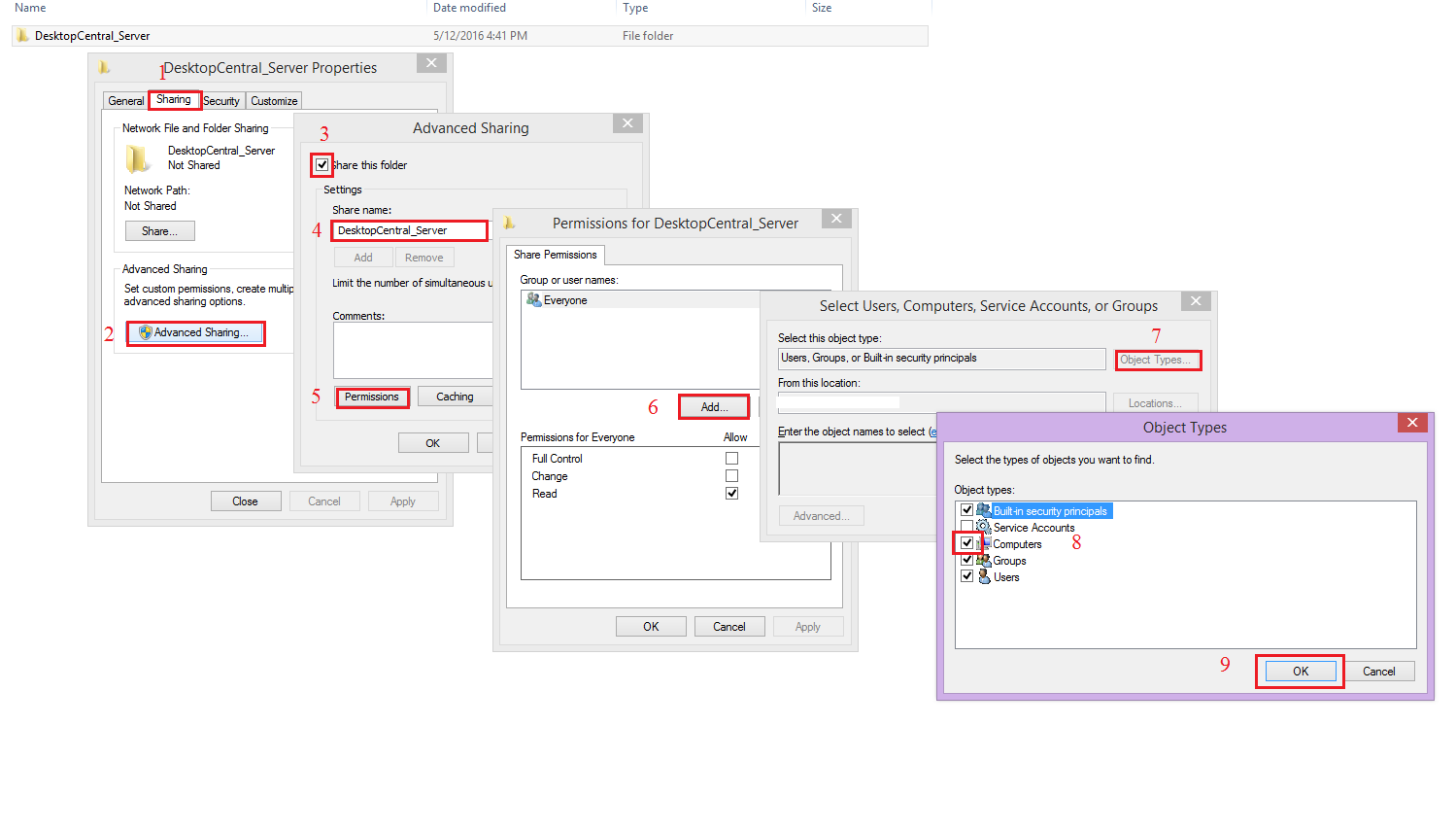Close the Select Users, Computers dialog
The height and width of the screenshot is (829, 1456).
[x=1196, y=301]
